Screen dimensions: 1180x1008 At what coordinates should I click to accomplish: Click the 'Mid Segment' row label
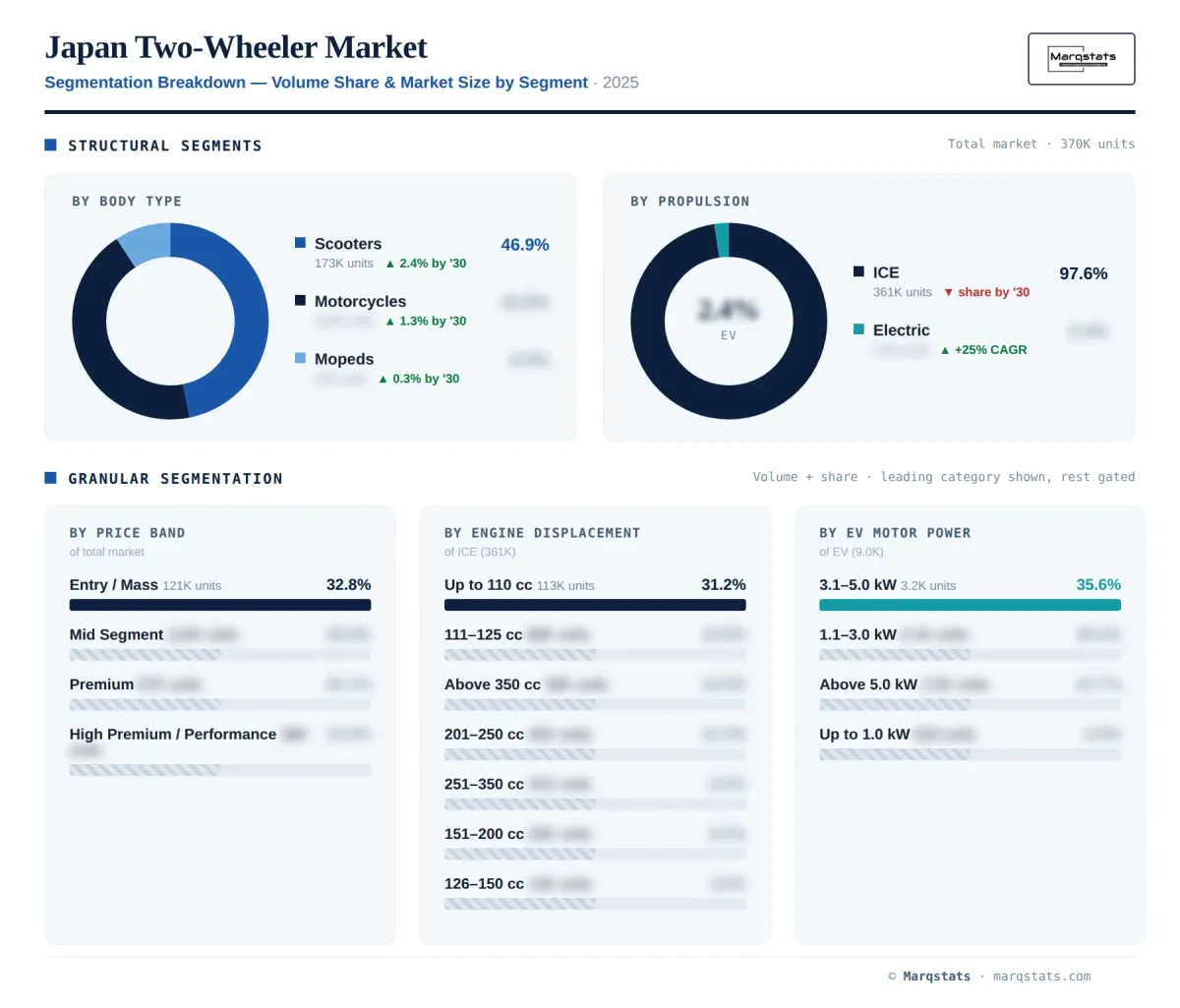click(116, 634)
